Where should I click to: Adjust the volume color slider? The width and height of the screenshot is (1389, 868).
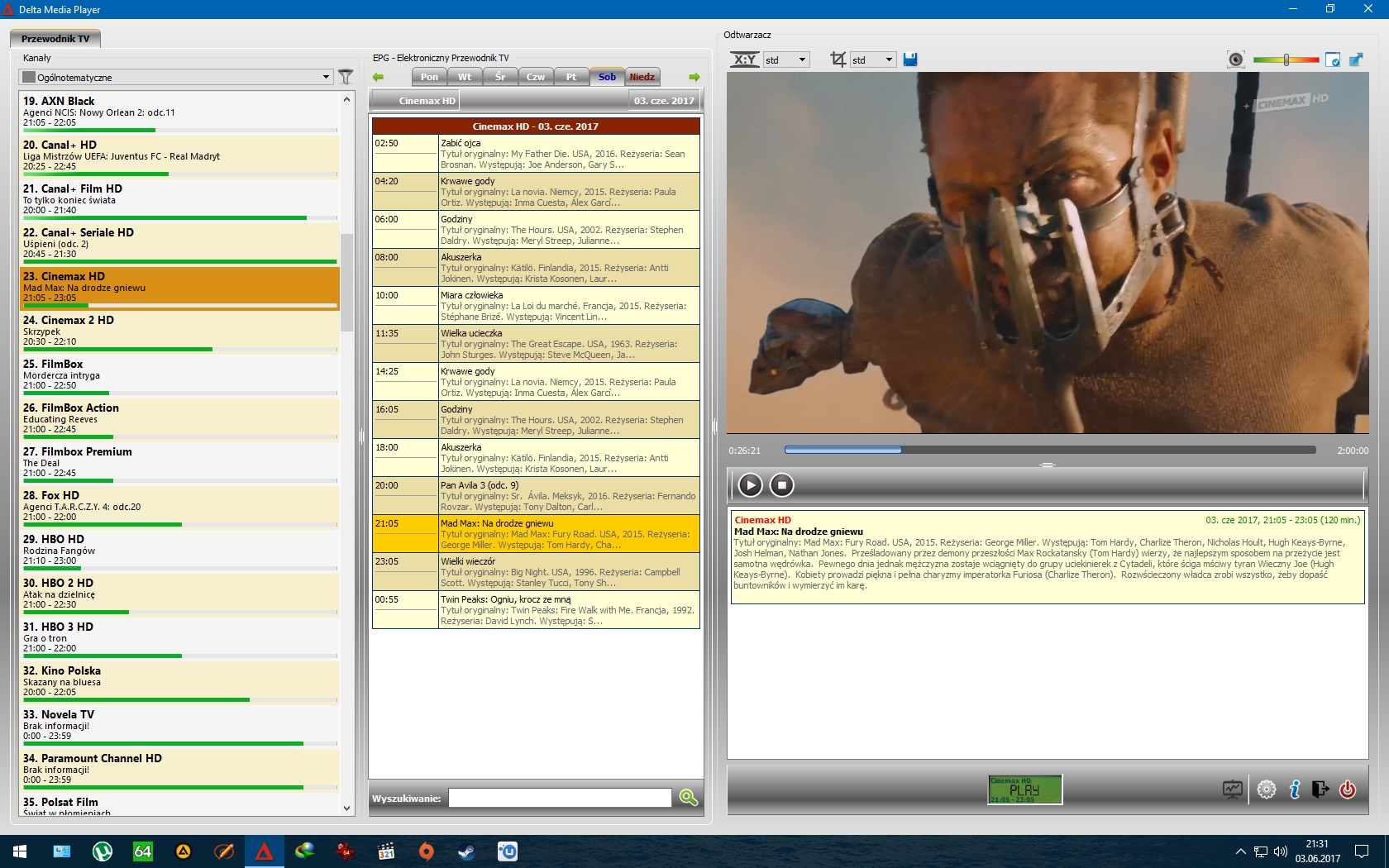click(x=1286, y=60)
